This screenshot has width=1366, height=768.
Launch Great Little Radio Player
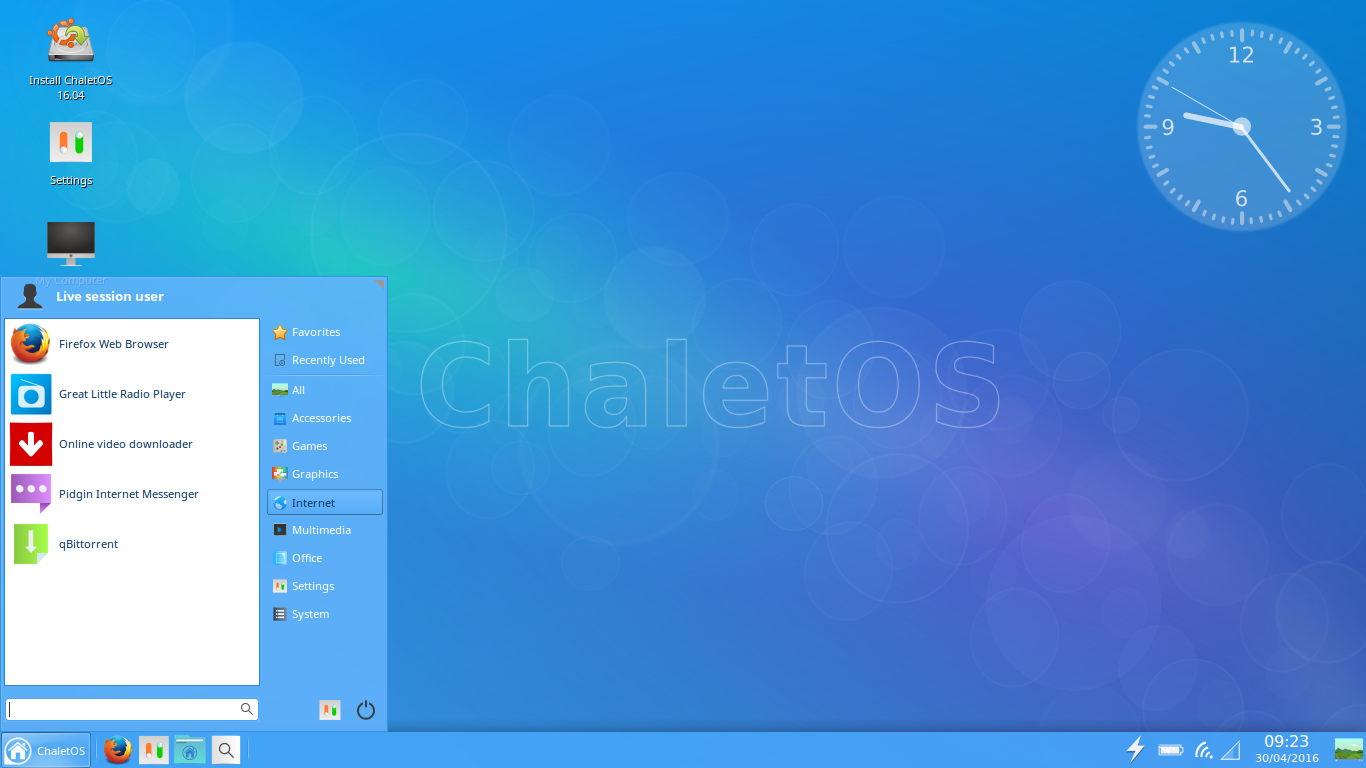point(132,394)
